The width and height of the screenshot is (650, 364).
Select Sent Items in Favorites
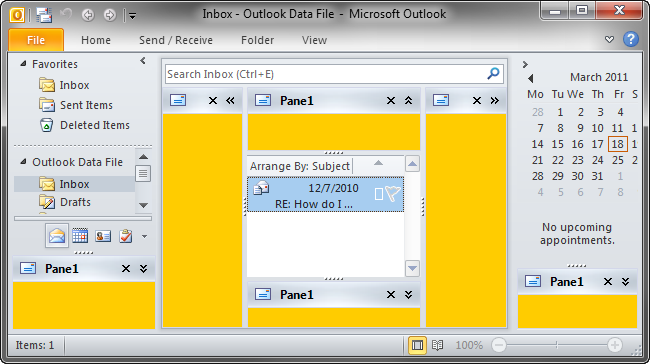[x=76, y=105]
